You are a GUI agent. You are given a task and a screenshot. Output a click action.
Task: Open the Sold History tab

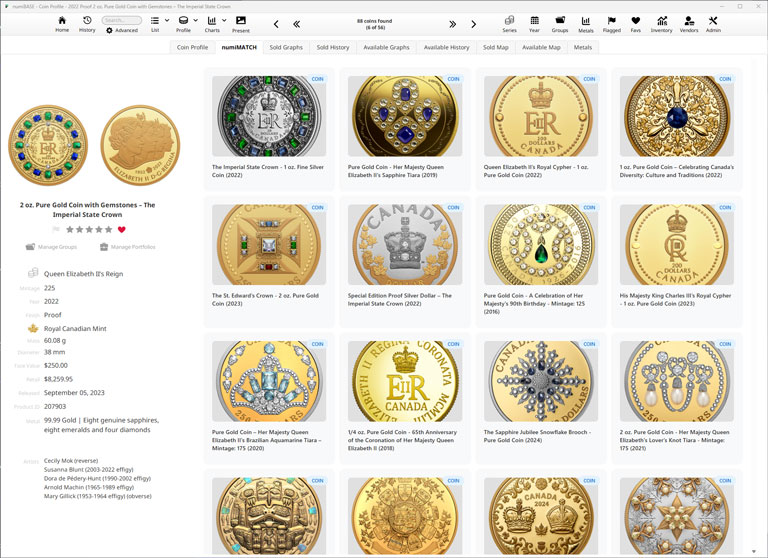pyautogui.click(x=333, y=48)
